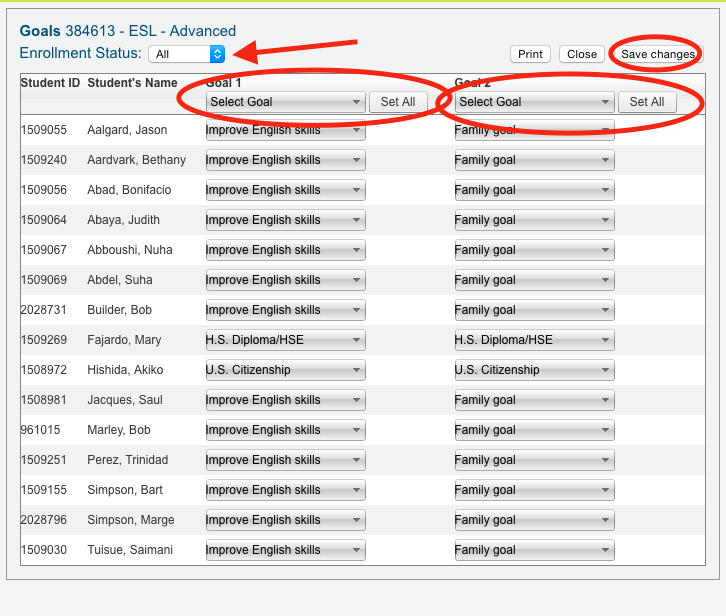
Task: Open Goal 1 dropdown for Jacques, Saul
Action: tap(285, 400)
